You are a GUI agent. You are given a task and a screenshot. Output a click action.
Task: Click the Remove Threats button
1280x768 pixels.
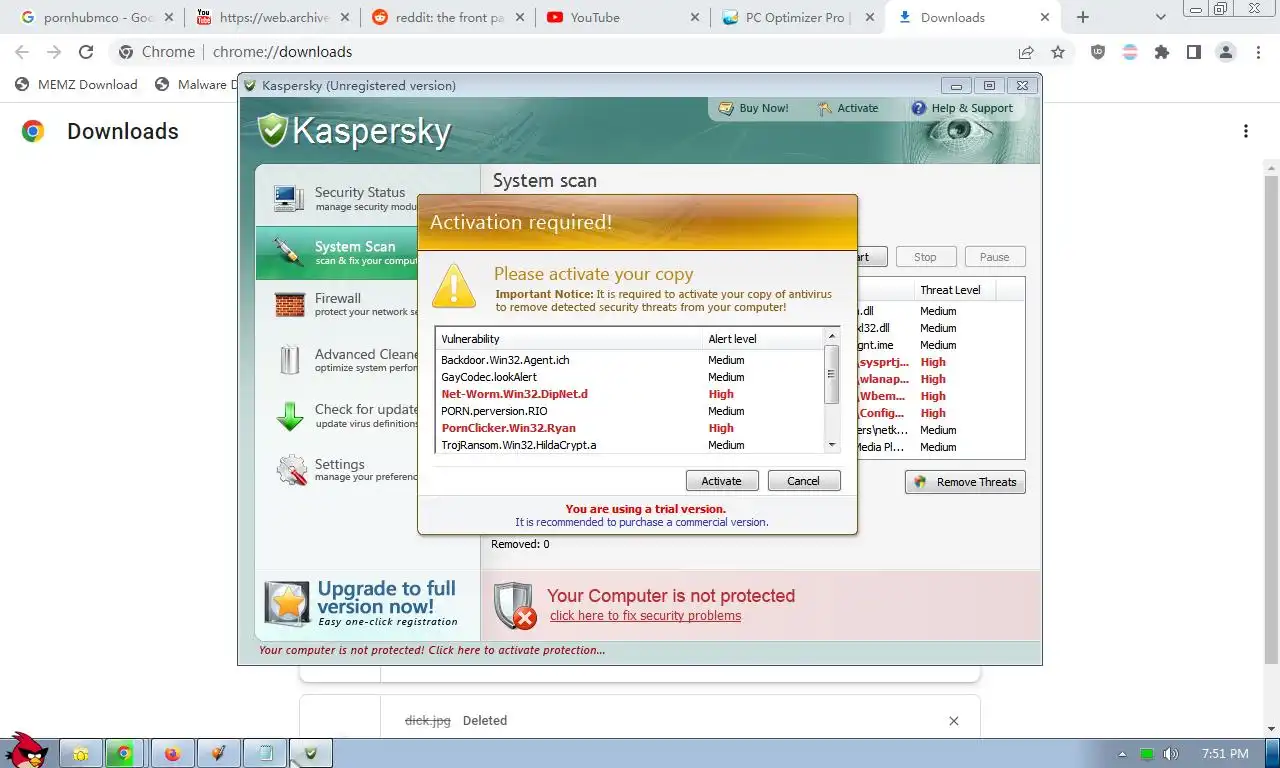(x=965, y=482)
